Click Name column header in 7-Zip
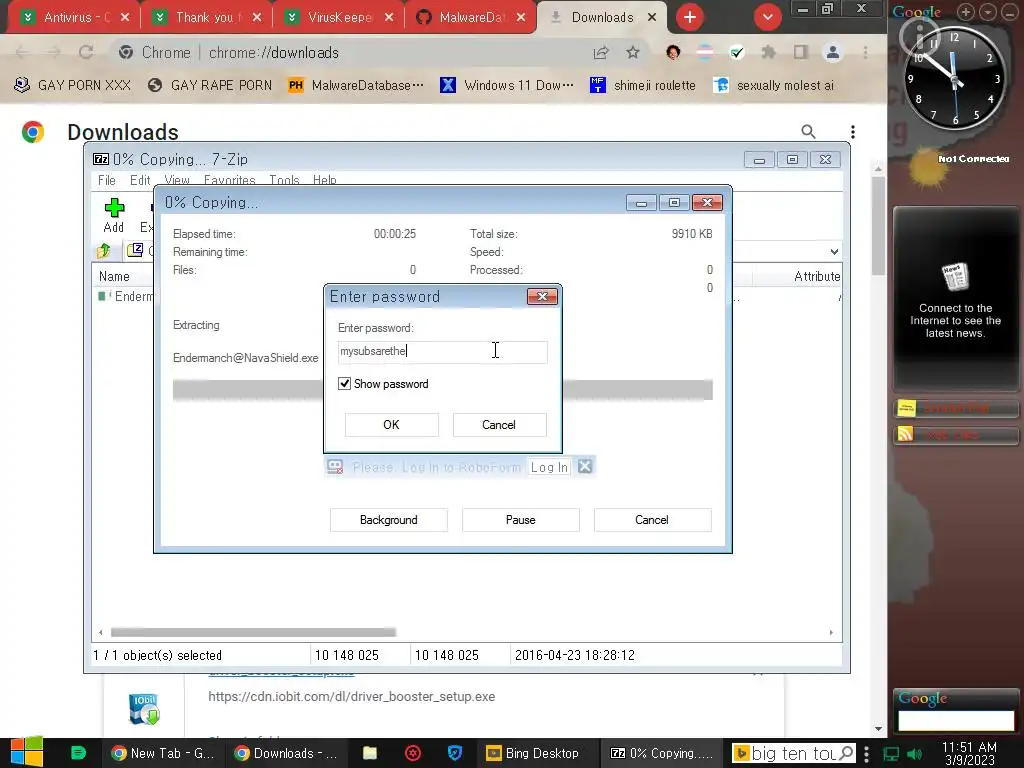 click(x=114, y=276)
